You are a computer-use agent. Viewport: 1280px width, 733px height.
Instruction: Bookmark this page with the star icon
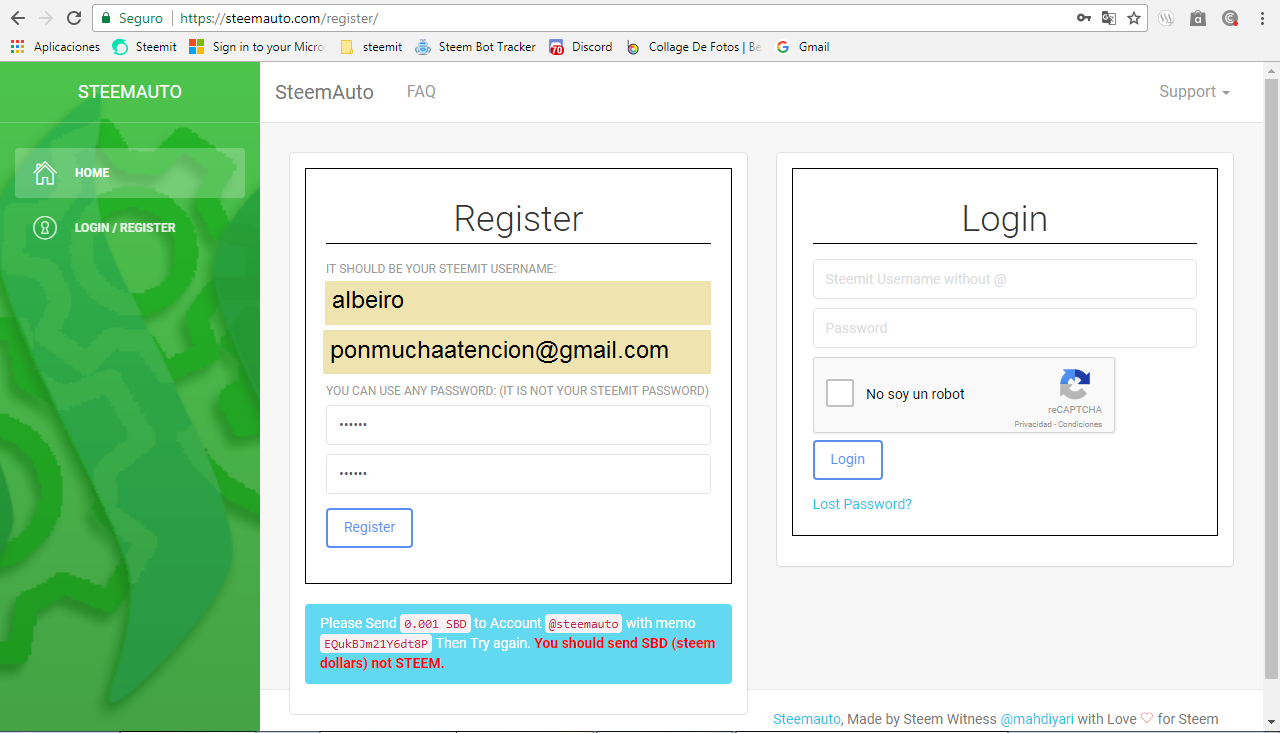click(x=1134, y=18)
